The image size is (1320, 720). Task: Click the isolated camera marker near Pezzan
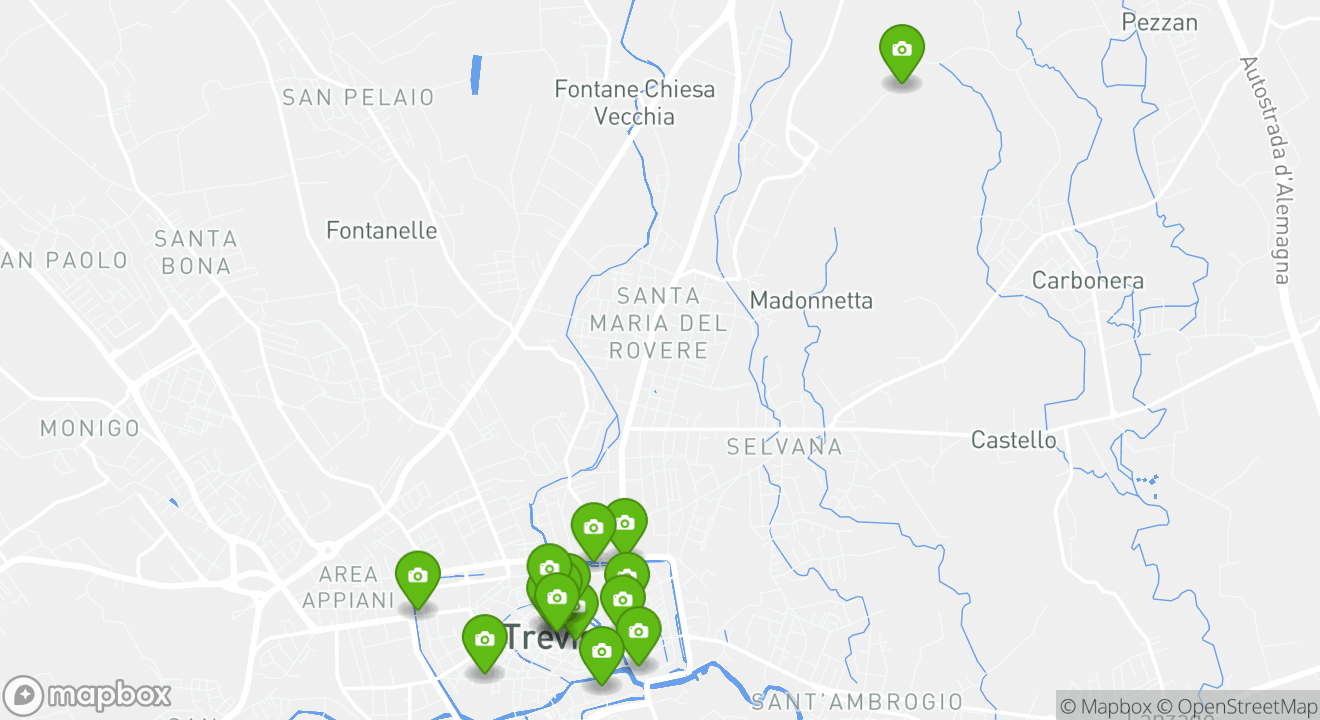[x=901, y=54]
